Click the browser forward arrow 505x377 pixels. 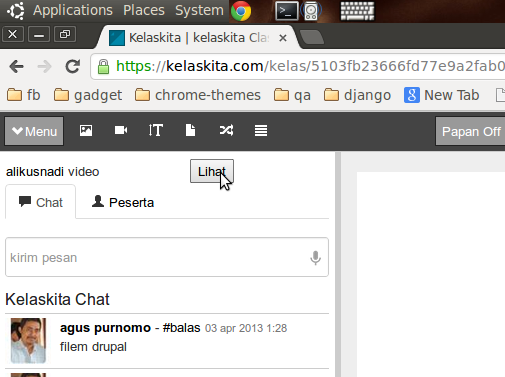coord(44,67)
